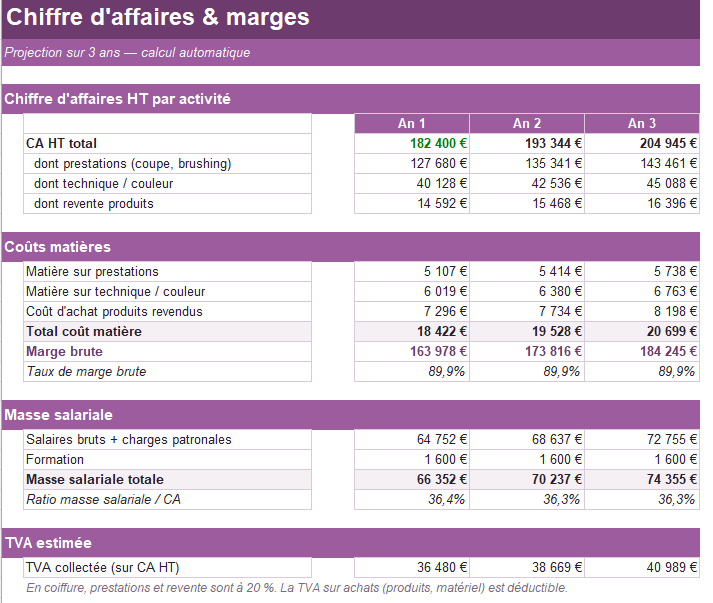This screenshot has width=713, height=603.
Task: Click total cell 18 422 €
Action: tap(412, 332)
